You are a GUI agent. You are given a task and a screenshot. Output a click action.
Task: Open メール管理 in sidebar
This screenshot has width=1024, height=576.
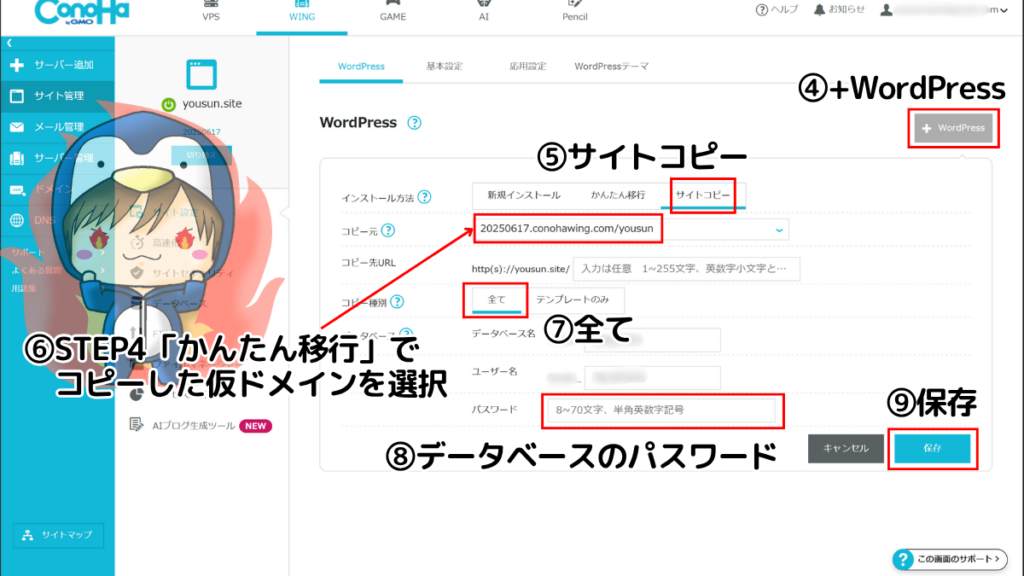(x=57, y=127)
